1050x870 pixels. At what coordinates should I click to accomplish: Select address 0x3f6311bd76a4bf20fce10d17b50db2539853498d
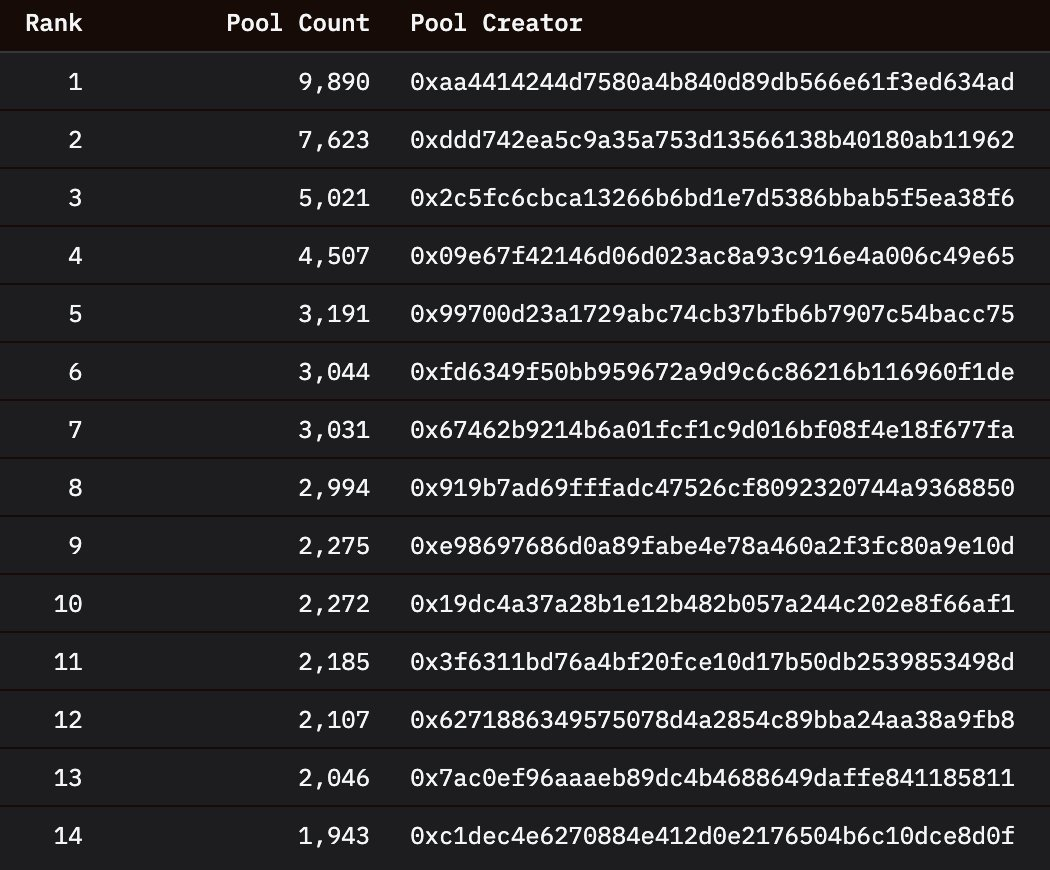pyautogui.click(x=712, y=662)
